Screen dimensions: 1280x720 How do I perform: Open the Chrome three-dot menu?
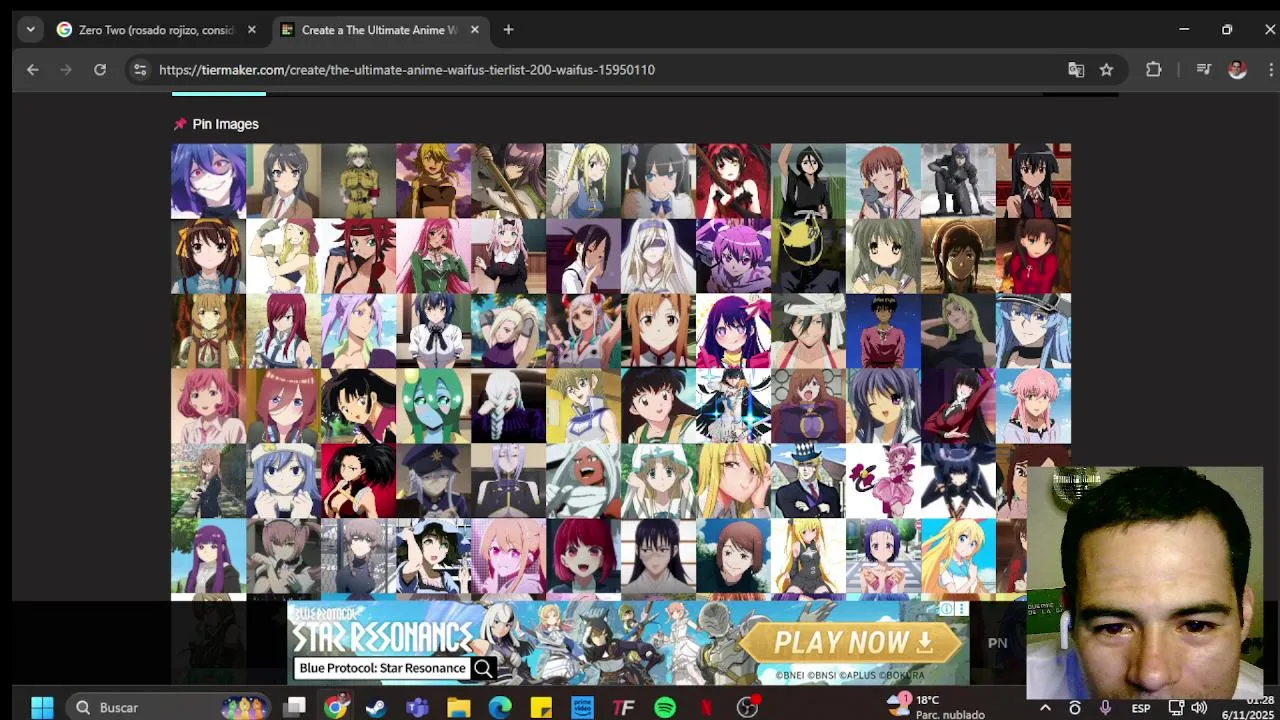click(1270, 70)
